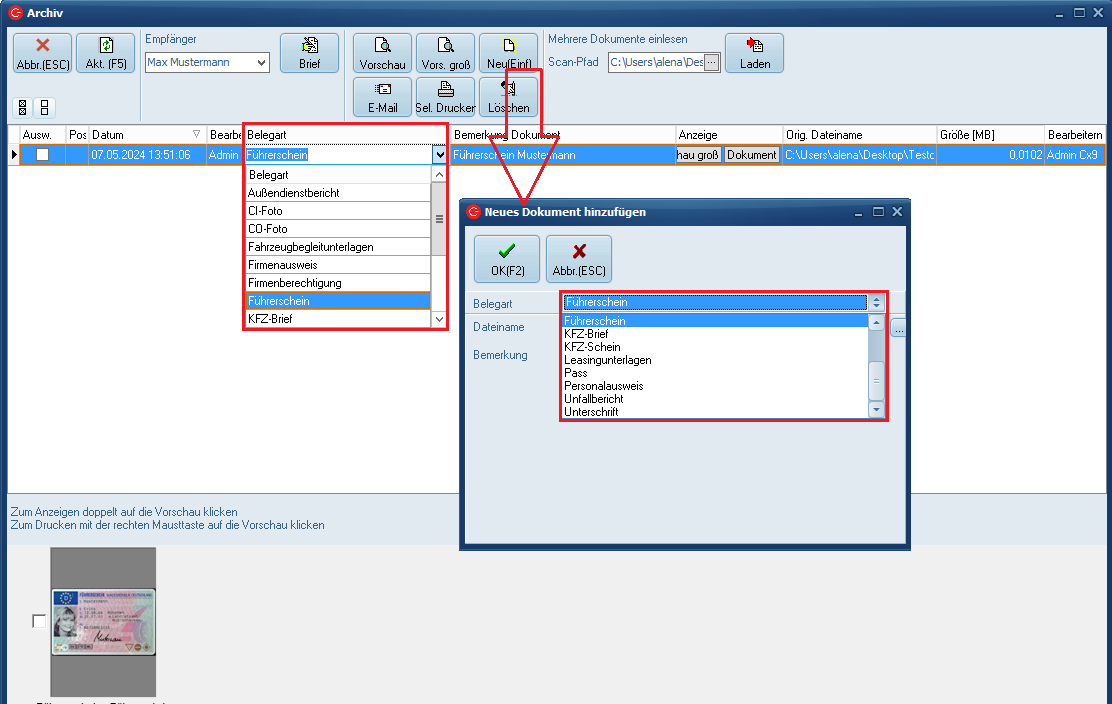Choose Personalausweis in the dialog list
The height and width of the screenshot is (704, 1112).
(603, 386)
